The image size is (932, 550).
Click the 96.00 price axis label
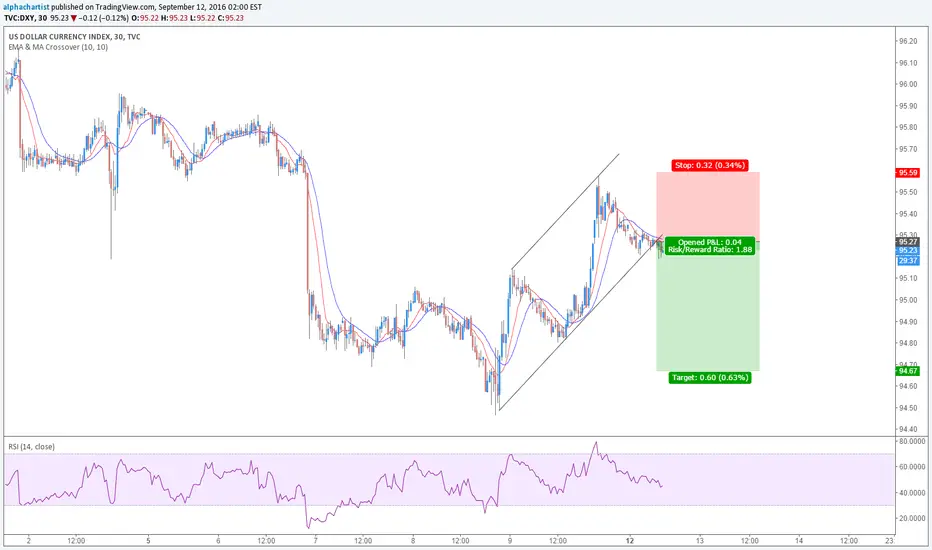pyautogui.click(x=908, y=84)
